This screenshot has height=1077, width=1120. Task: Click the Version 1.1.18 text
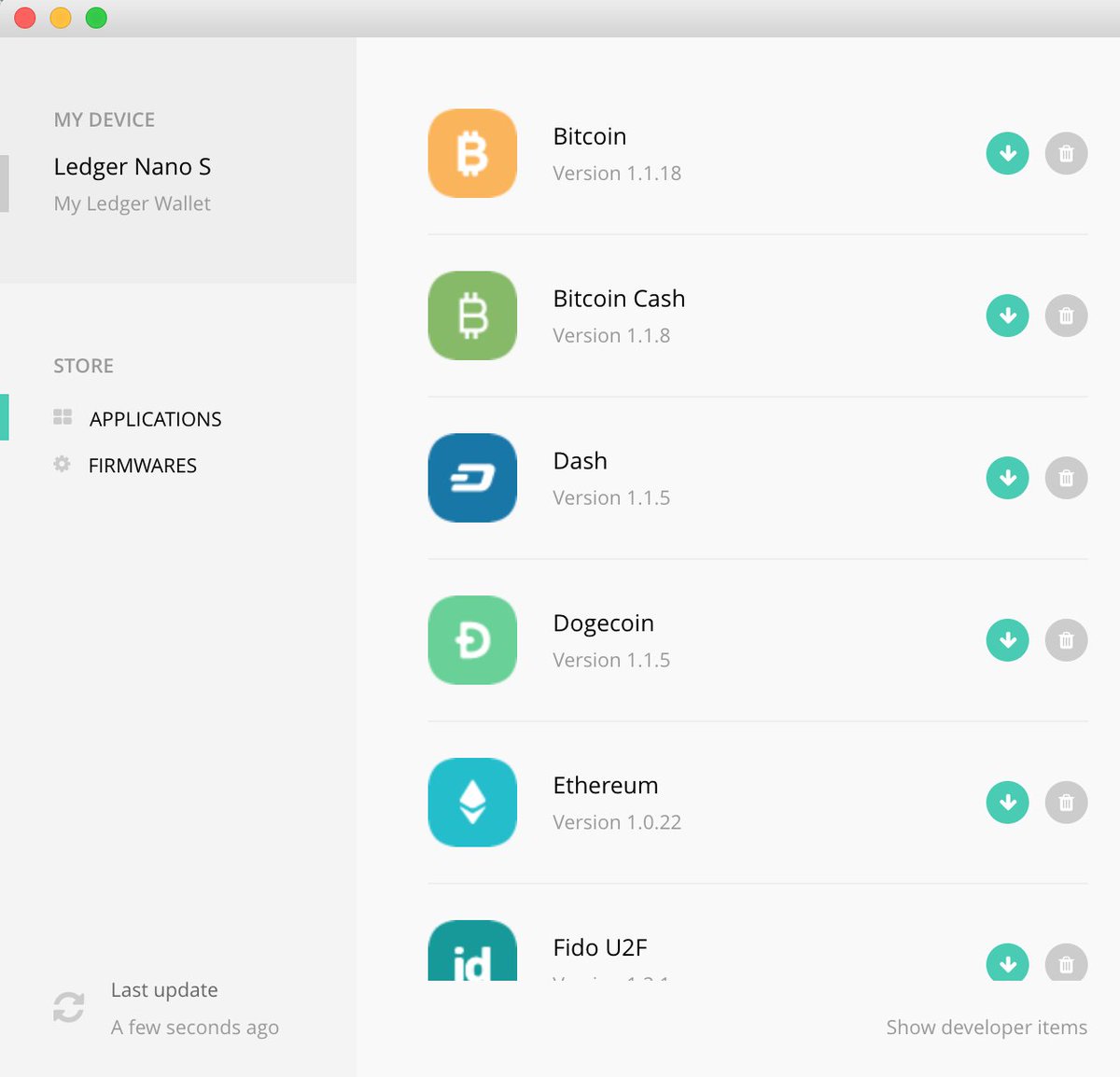pos(617,174)
